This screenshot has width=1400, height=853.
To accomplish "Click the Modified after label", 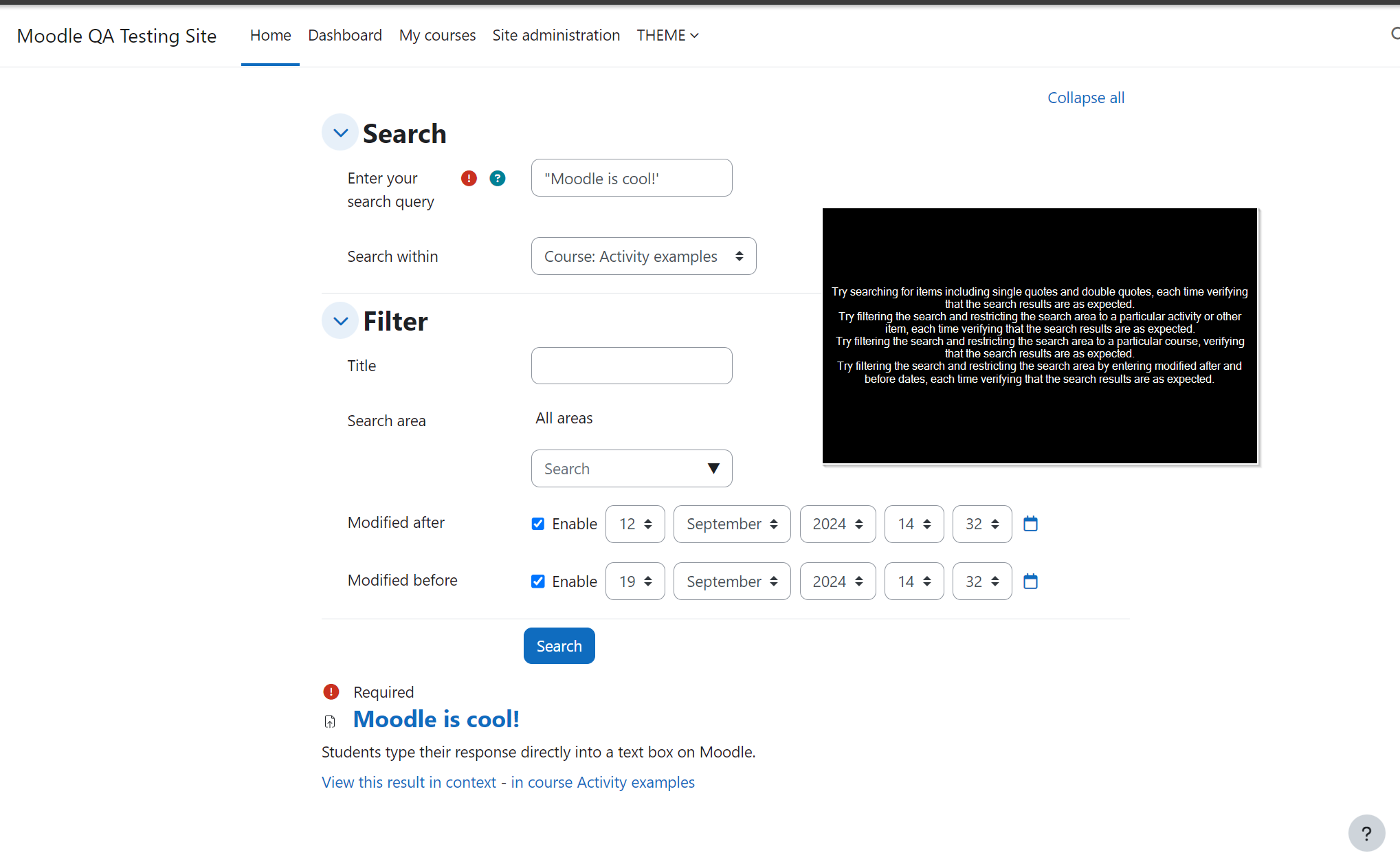I will click(396, 522).
